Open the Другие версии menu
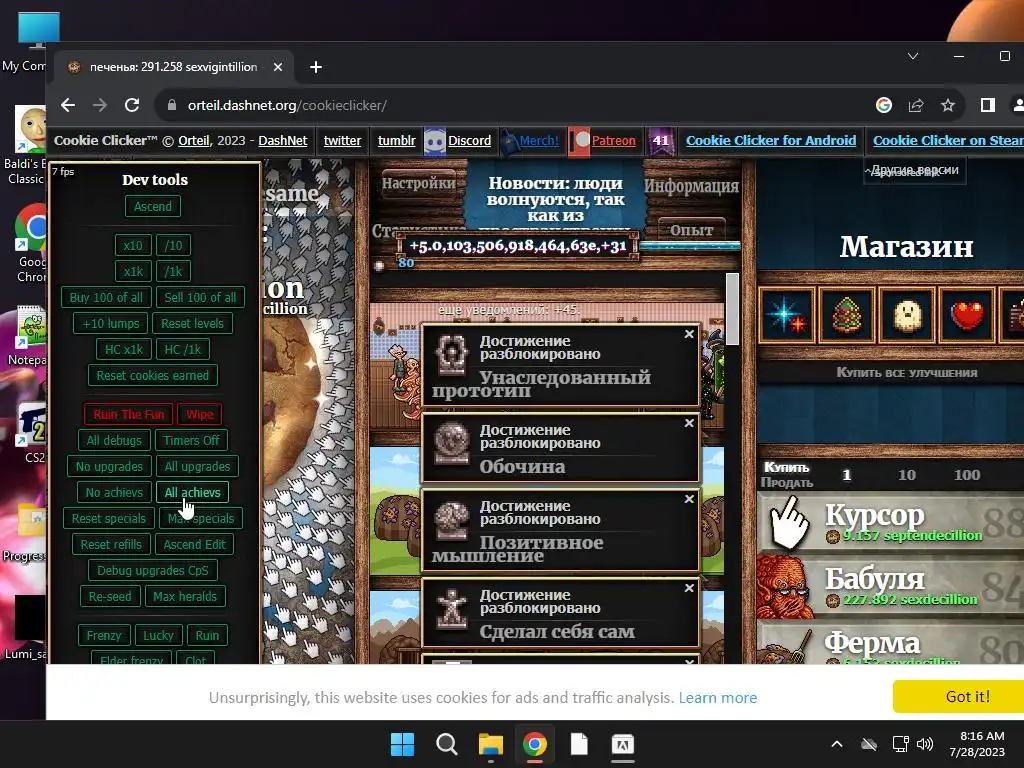This screenshot has height=768, width=1024. 915,170
